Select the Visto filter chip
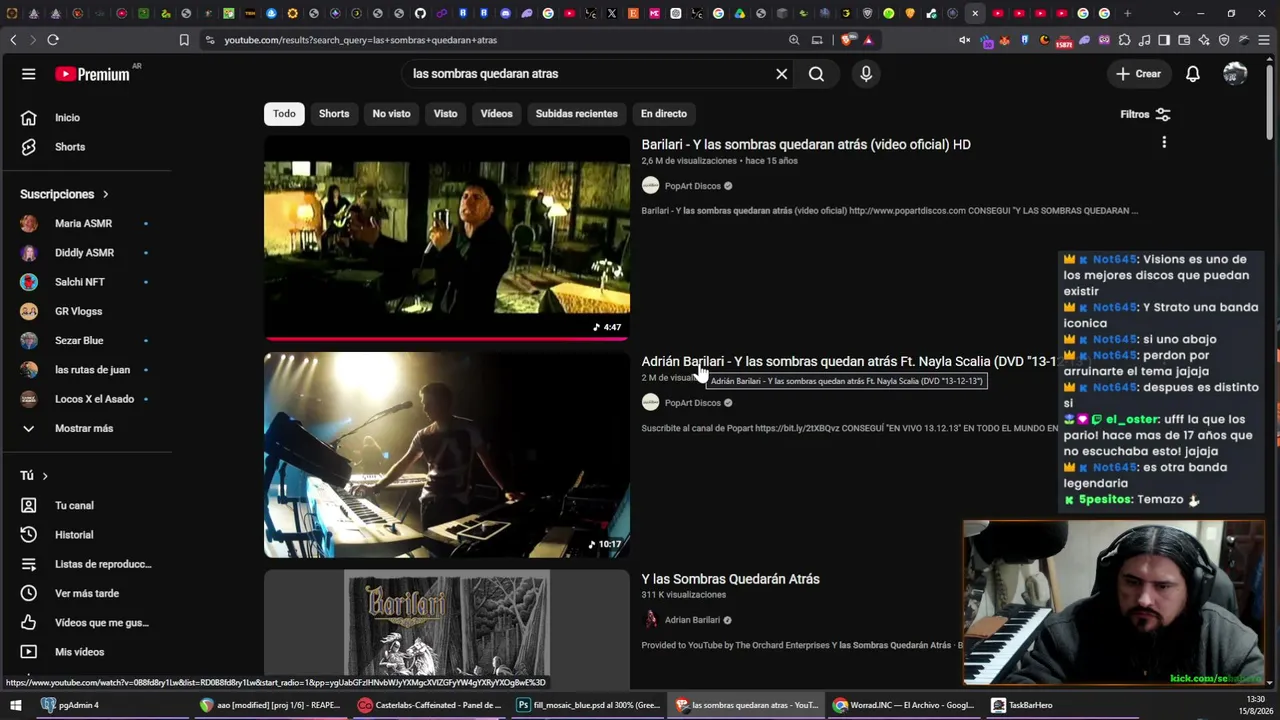Screen dimensions: 1280x720 (445, 114)
